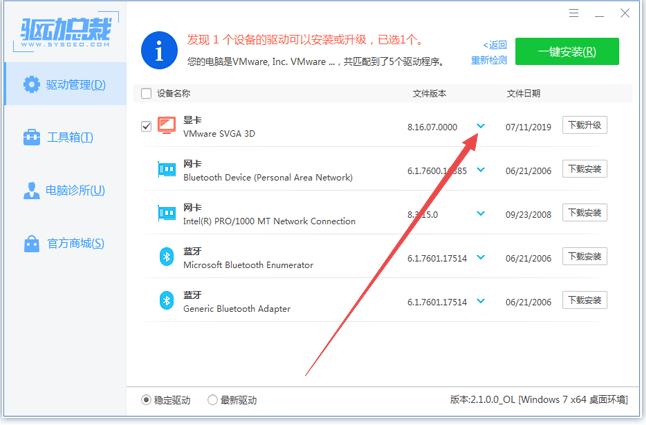Click the <返回 link
The width and height of the screenshot is (646, 425).
pyautogui.click(x=495, y=45)
